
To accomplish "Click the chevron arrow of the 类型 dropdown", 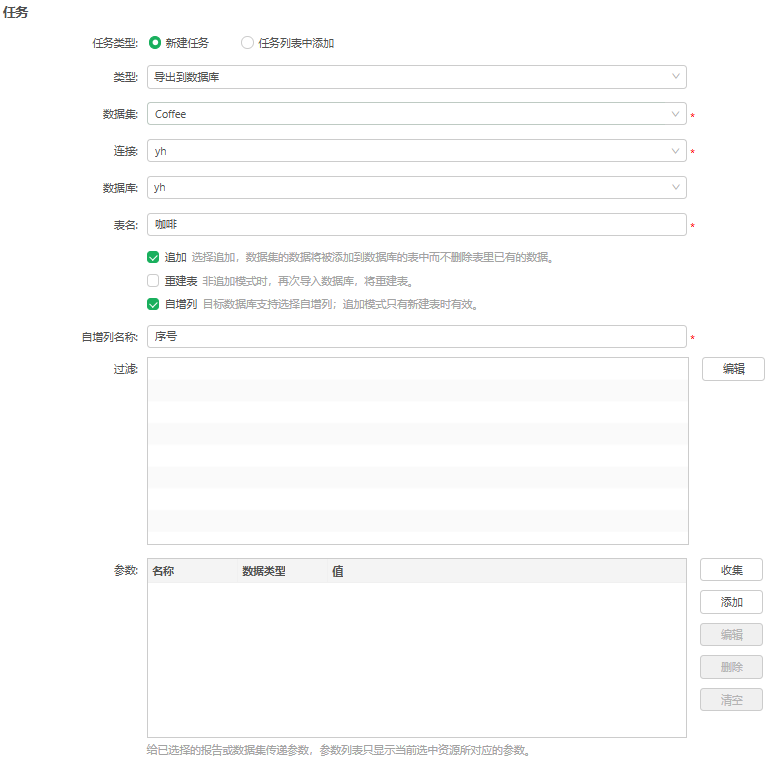I will 675,76.
